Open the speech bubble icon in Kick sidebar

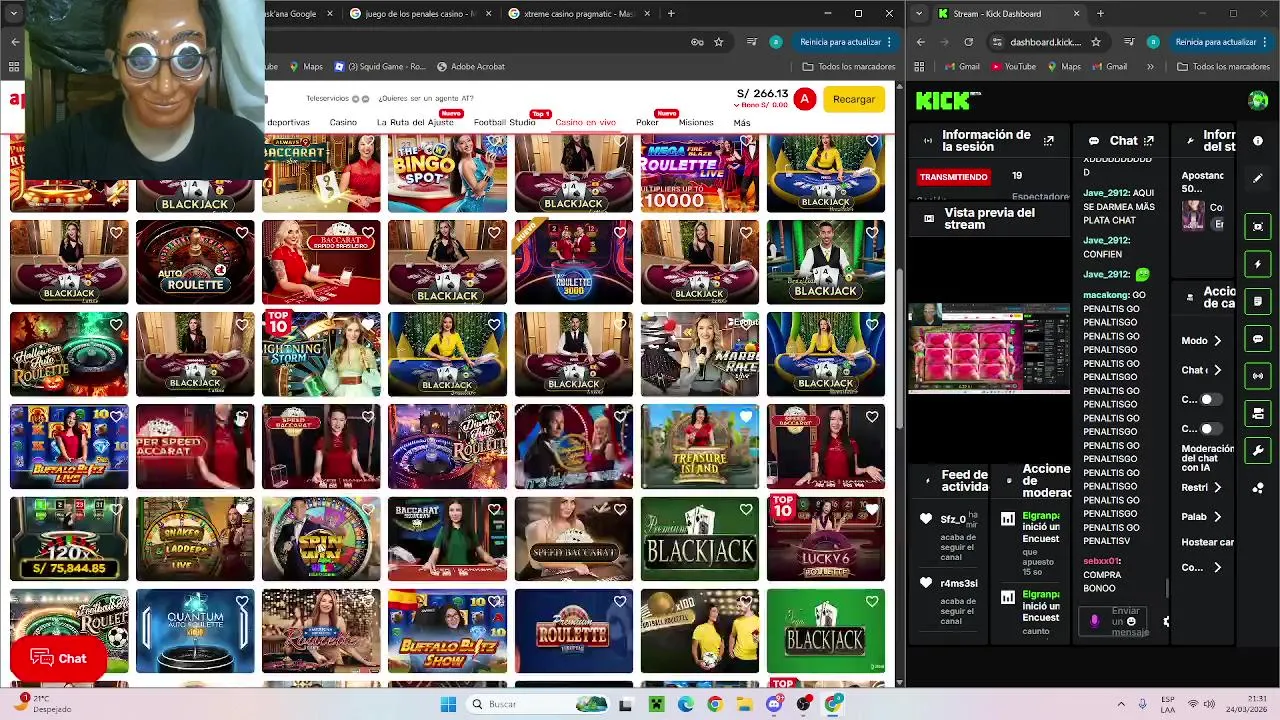point(1258,339)
